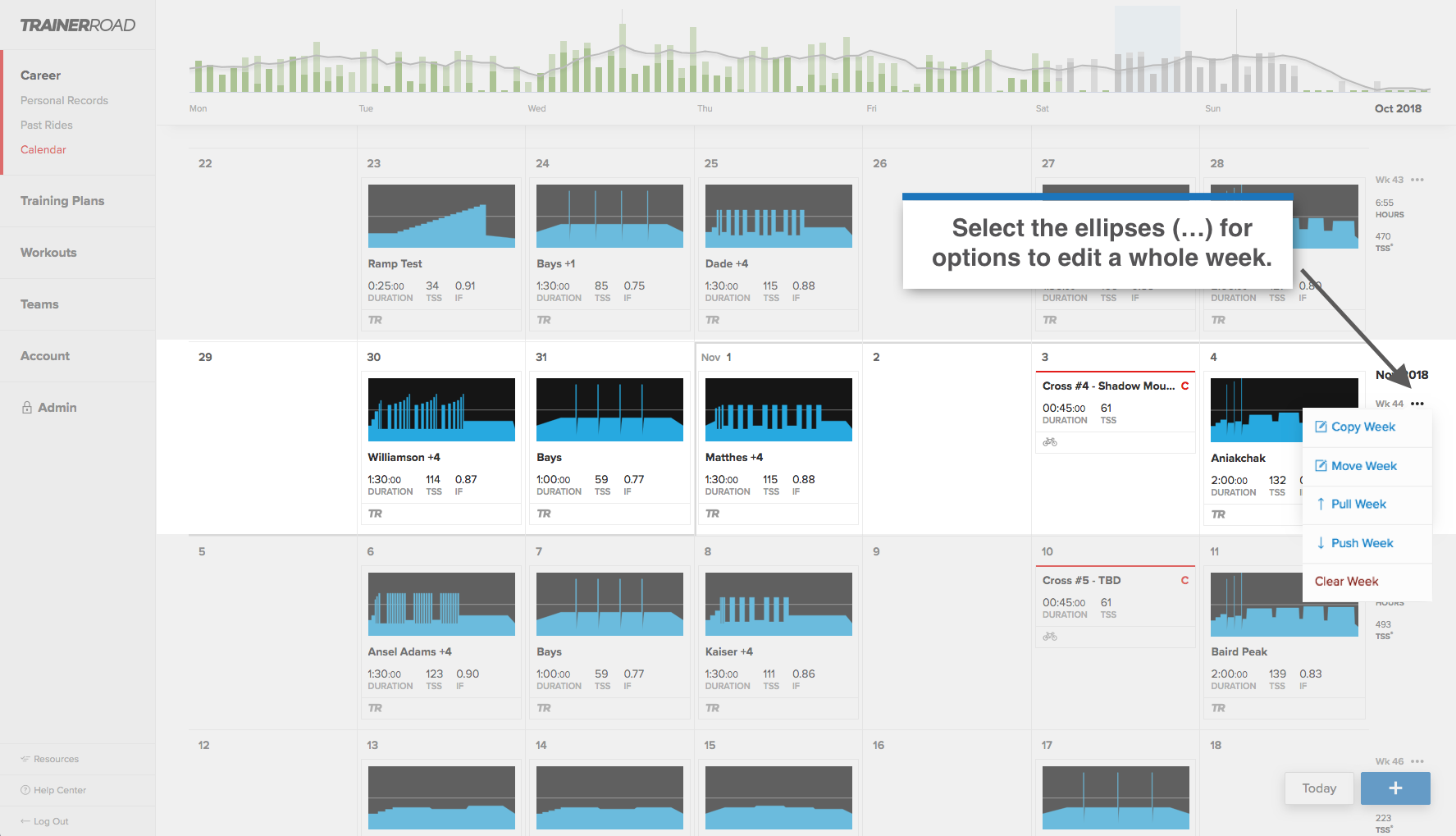Open the Ramp Test workout thumbnail
The height and width of the screenshot is (836, 1456).
tap(441, 216)
